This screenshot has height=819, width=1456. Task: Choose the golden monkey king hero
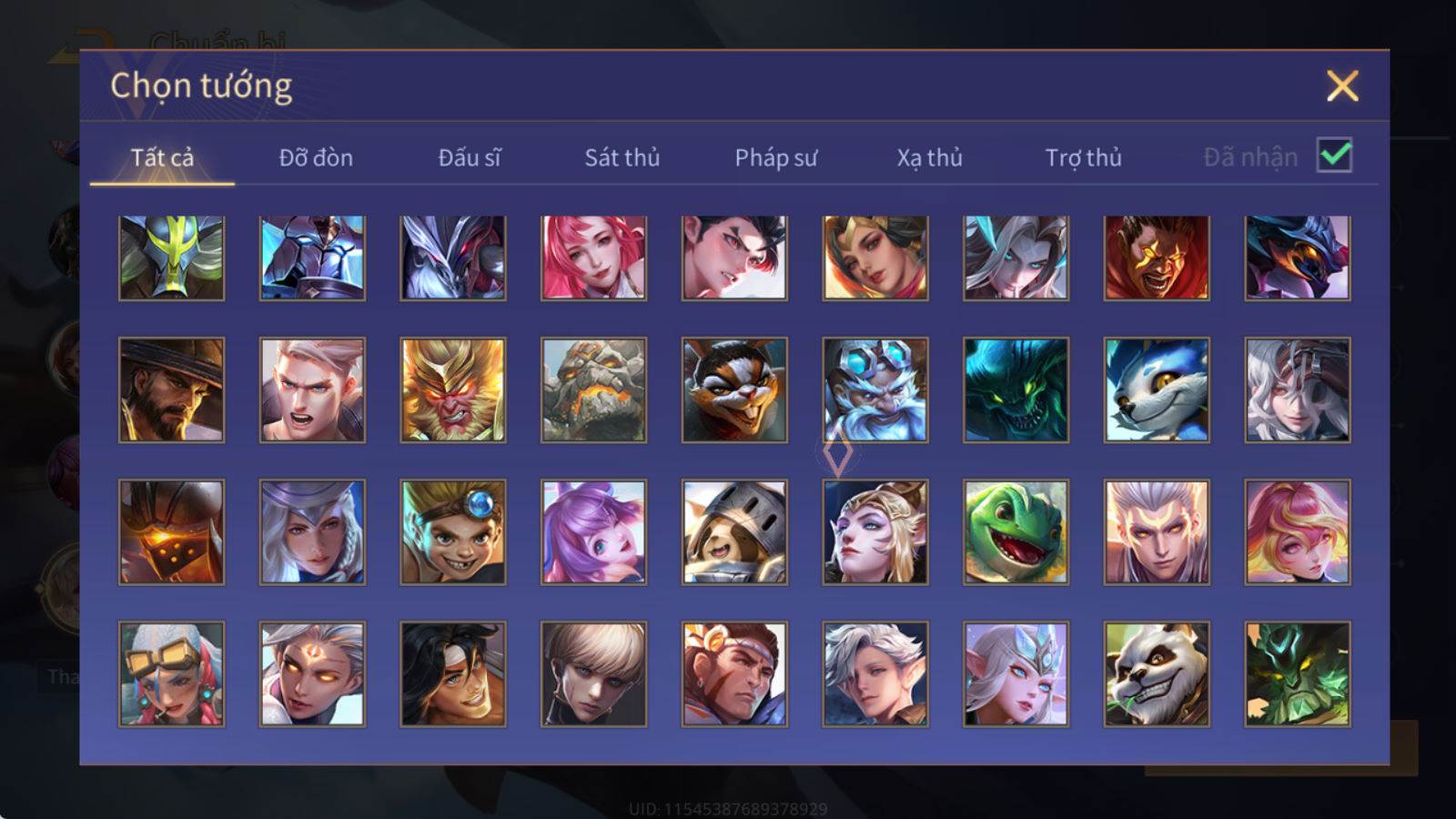(453, 390)
